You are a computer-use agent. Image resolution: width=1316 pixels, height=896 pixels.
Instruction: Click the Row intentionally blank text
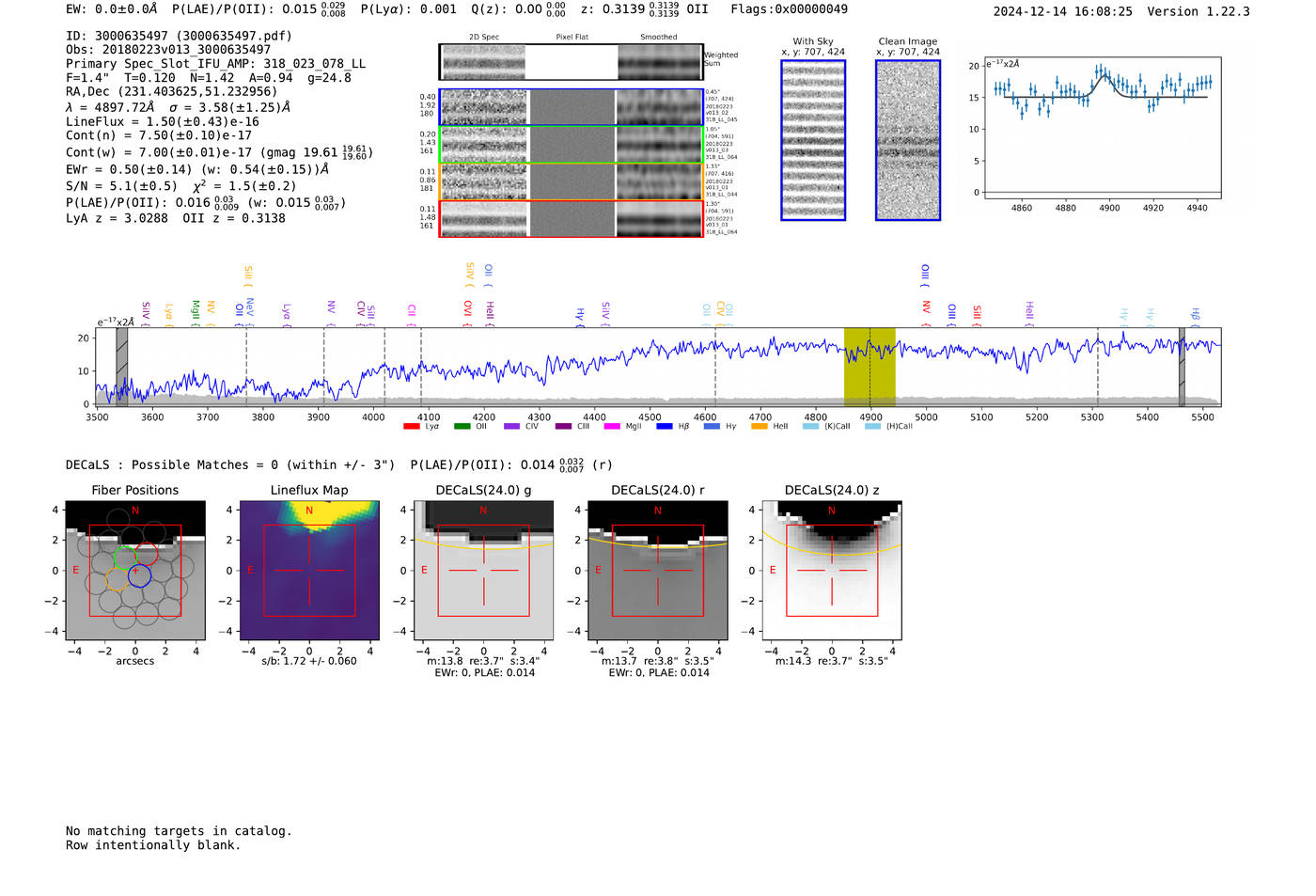point(153,845)
